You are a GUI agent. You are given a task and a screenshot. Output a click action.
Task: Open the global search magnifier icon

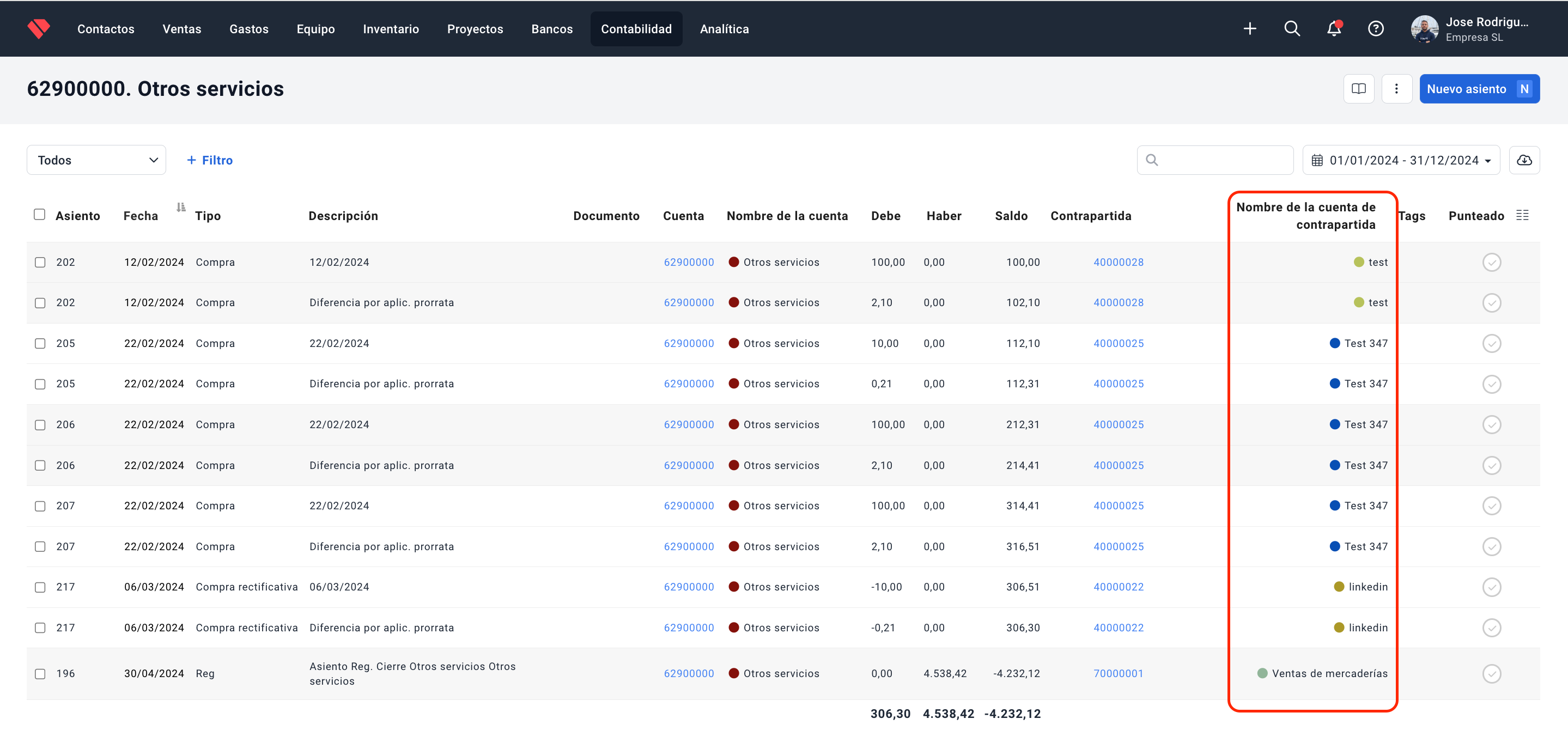pyautogui.click(x=1292, y=29)
